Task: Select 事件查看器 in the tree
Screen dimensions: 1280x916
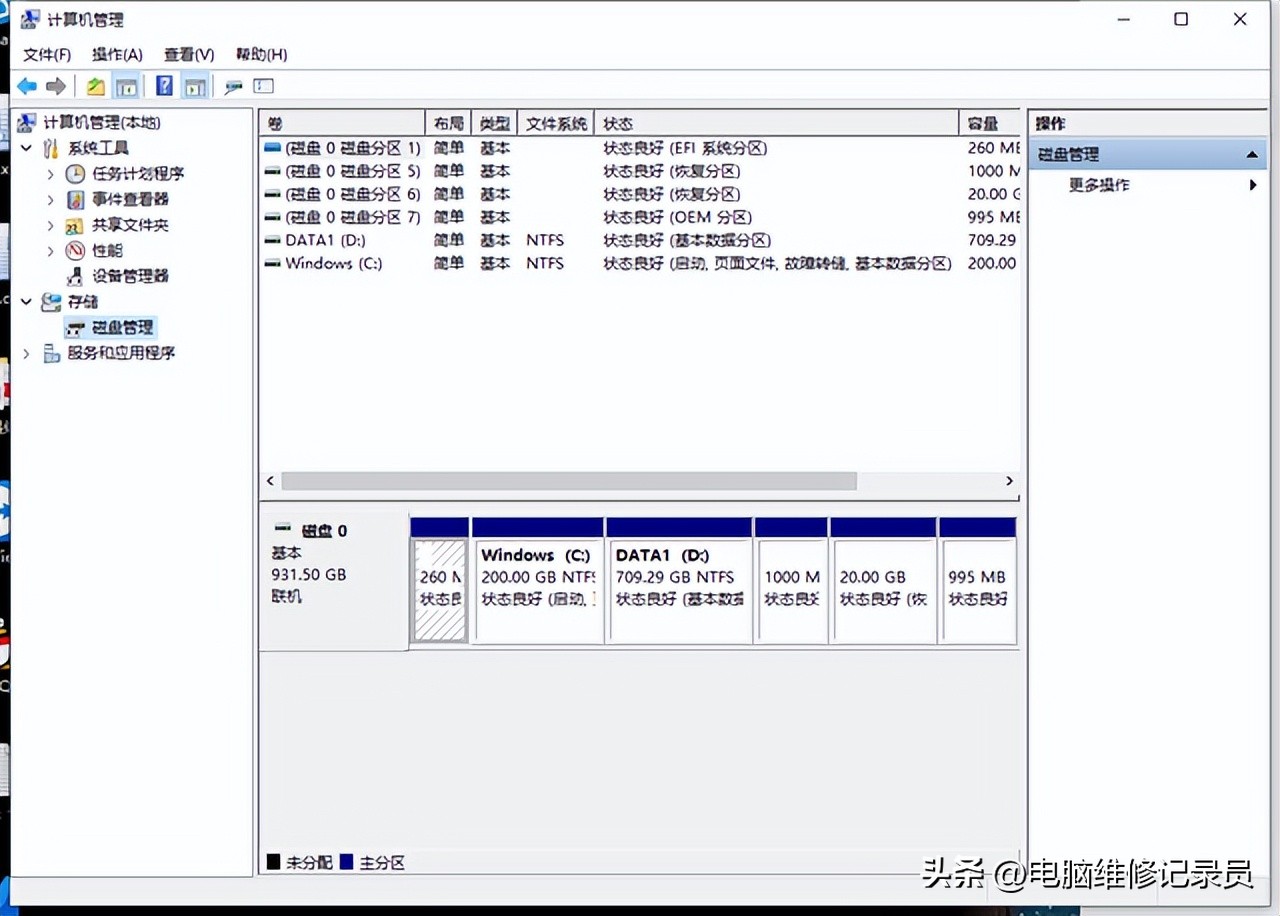Action: (x=130, y=199)
